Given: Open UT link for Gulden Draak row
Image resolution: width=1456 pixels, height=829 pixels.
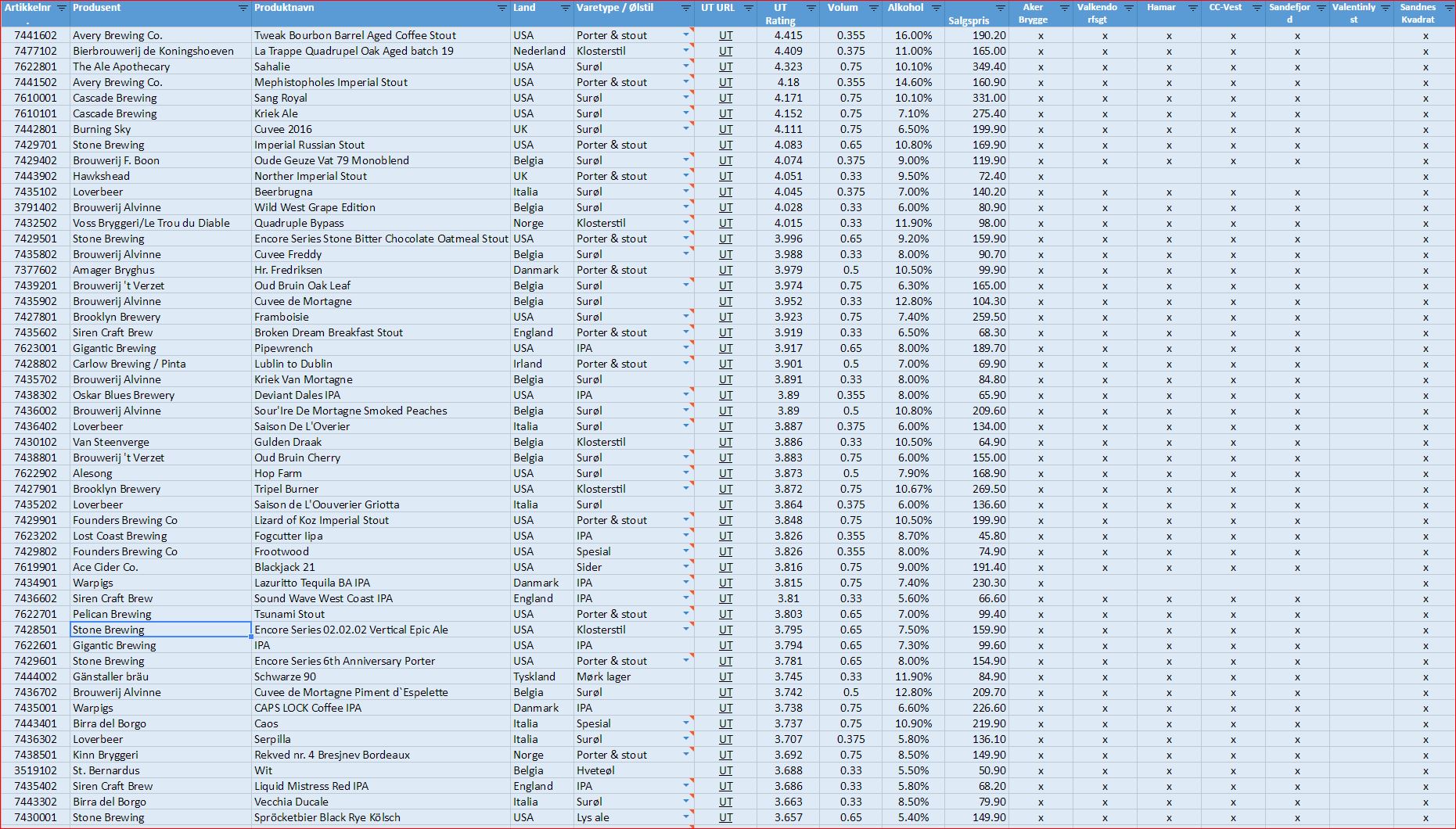Looking at the screenshot, I should (x=726, y=442).
